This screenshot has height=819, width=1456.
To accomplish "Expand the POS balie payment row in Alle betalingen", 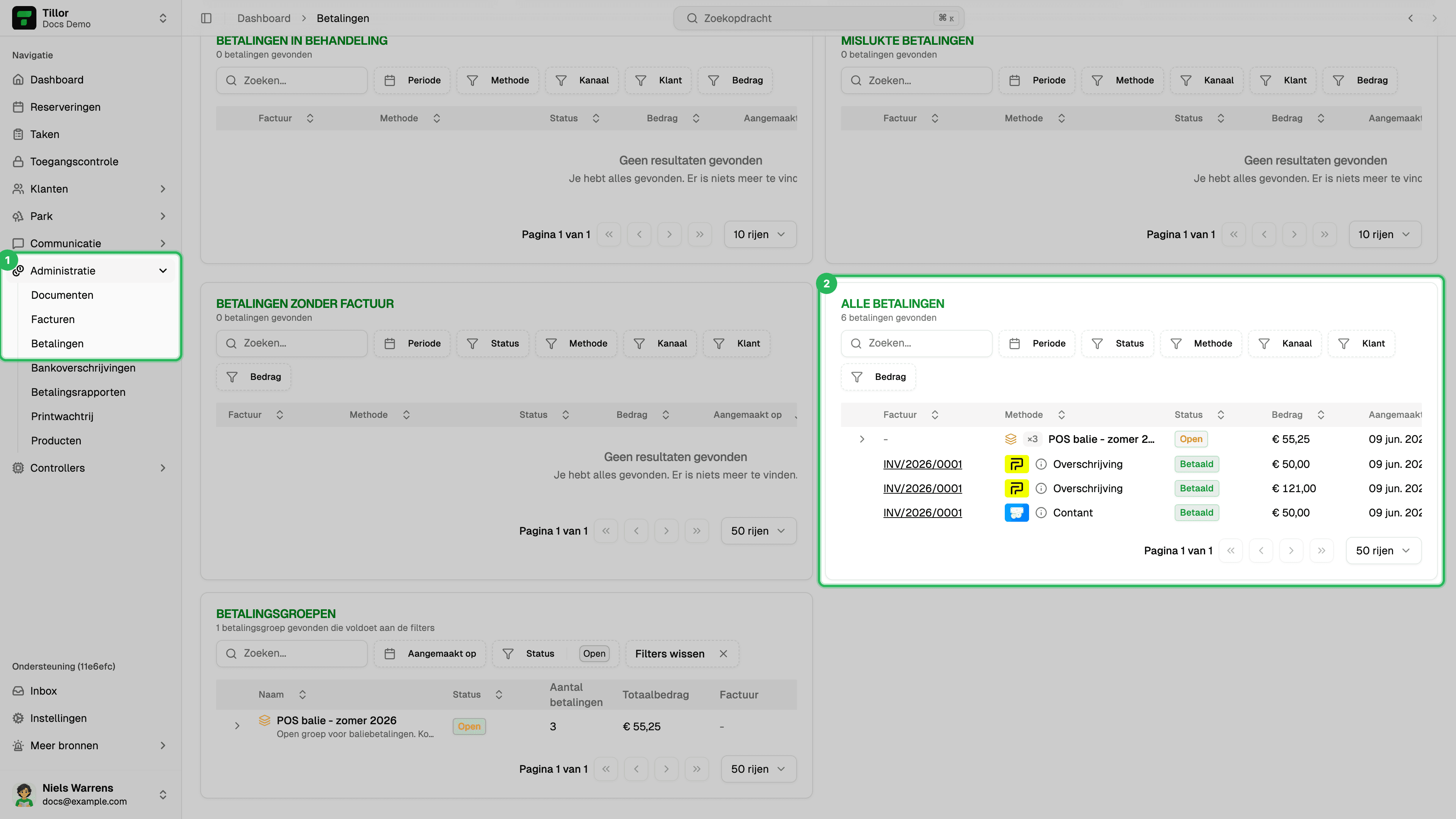I will [x=862, y=439].
